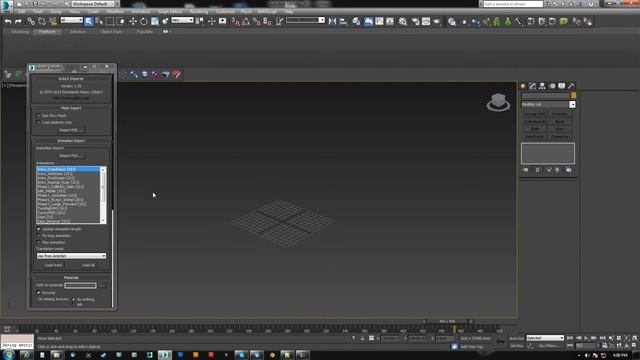Click the 'Load track' button
Screen dimensions: 640x360
53,265
